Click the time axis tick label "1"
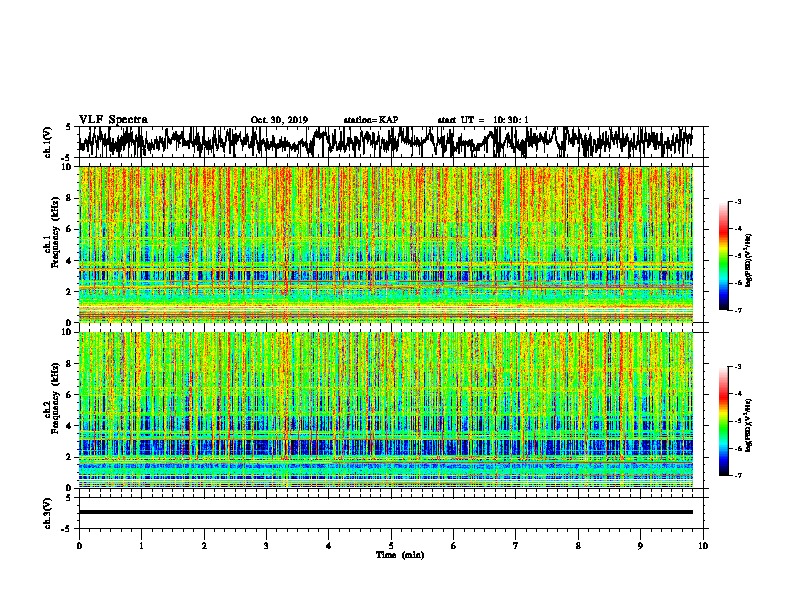The height and width of the screenshot is (612, 792). pos(141,546)
